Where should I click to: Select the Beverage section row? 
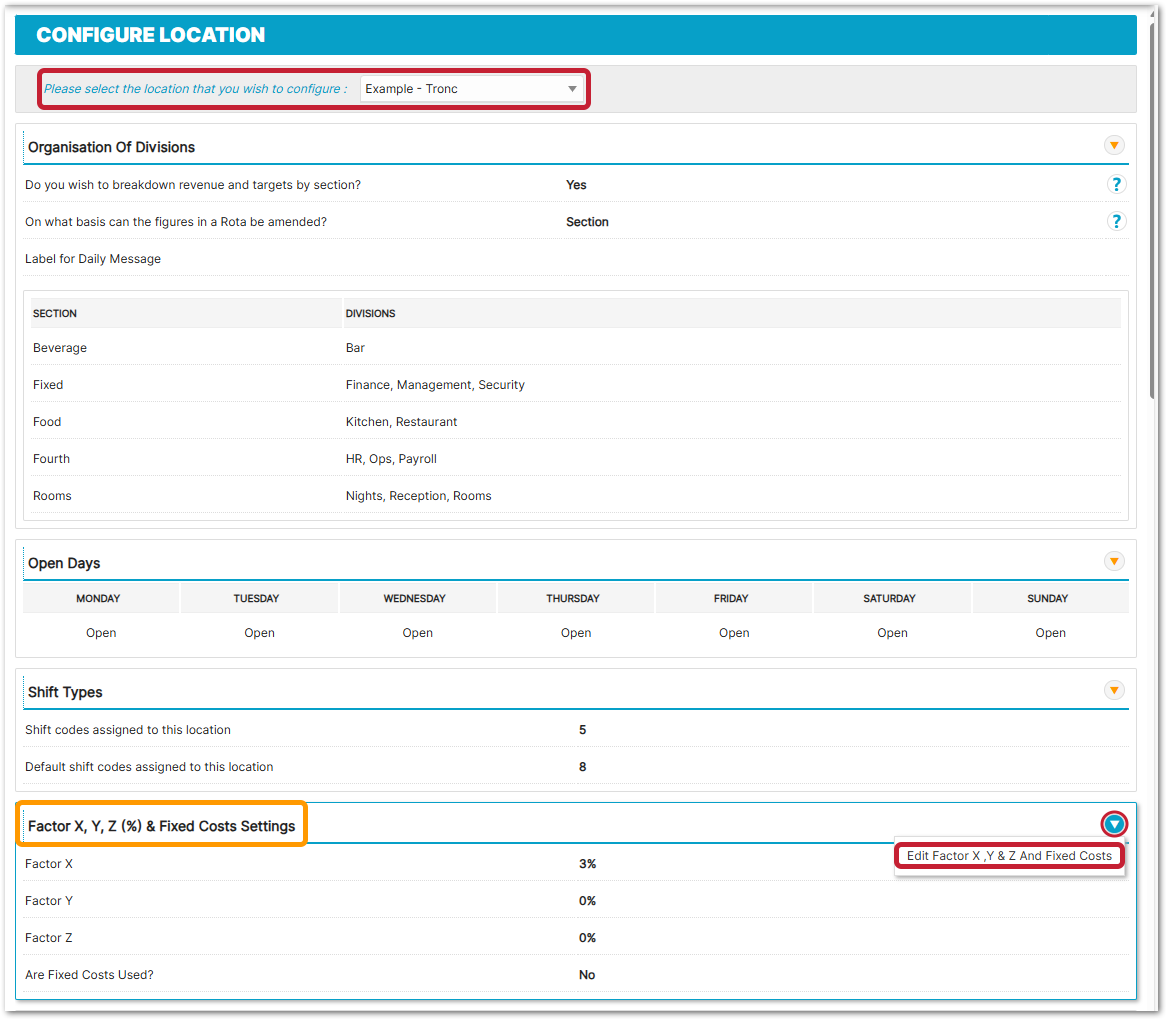pyautogui.click(x=60, y=348)
